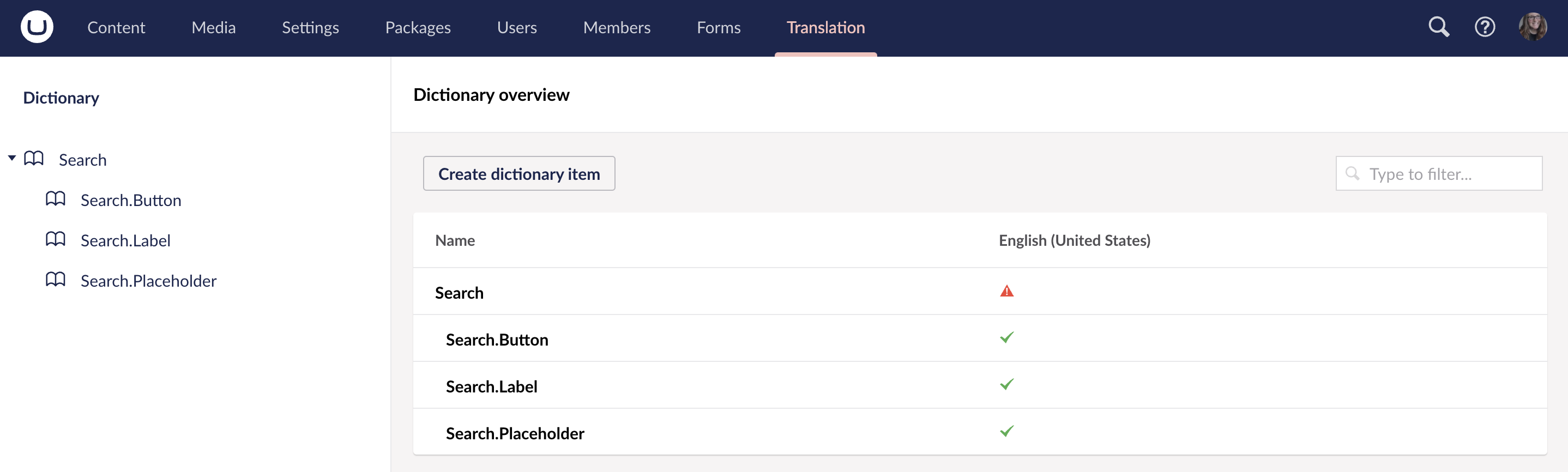This screenshot has width=1568, height=472.
Task: Open the Settings section
Action: 310,27
